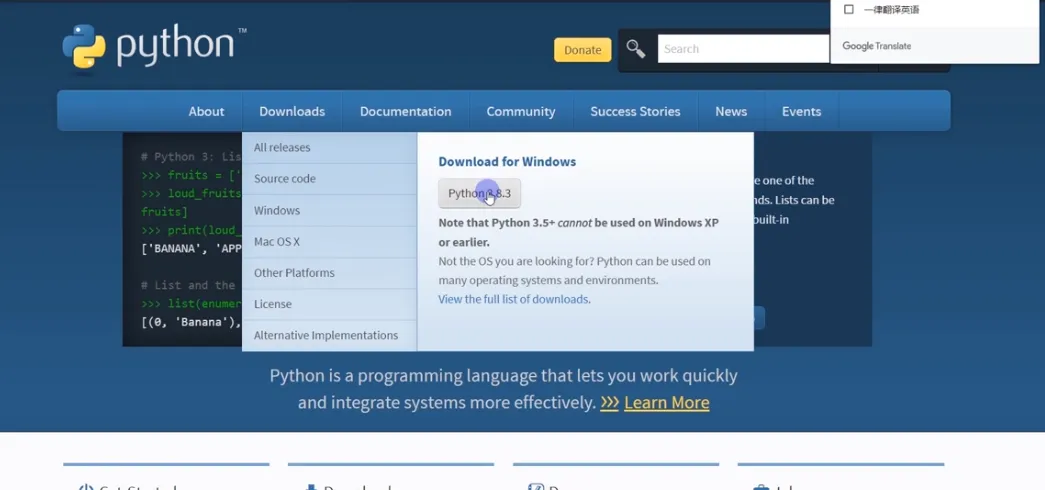The width and height of the screenshot is (1045, 490).
Task: Click the Python 3.8.3 download button
Action: coord(479,193)
